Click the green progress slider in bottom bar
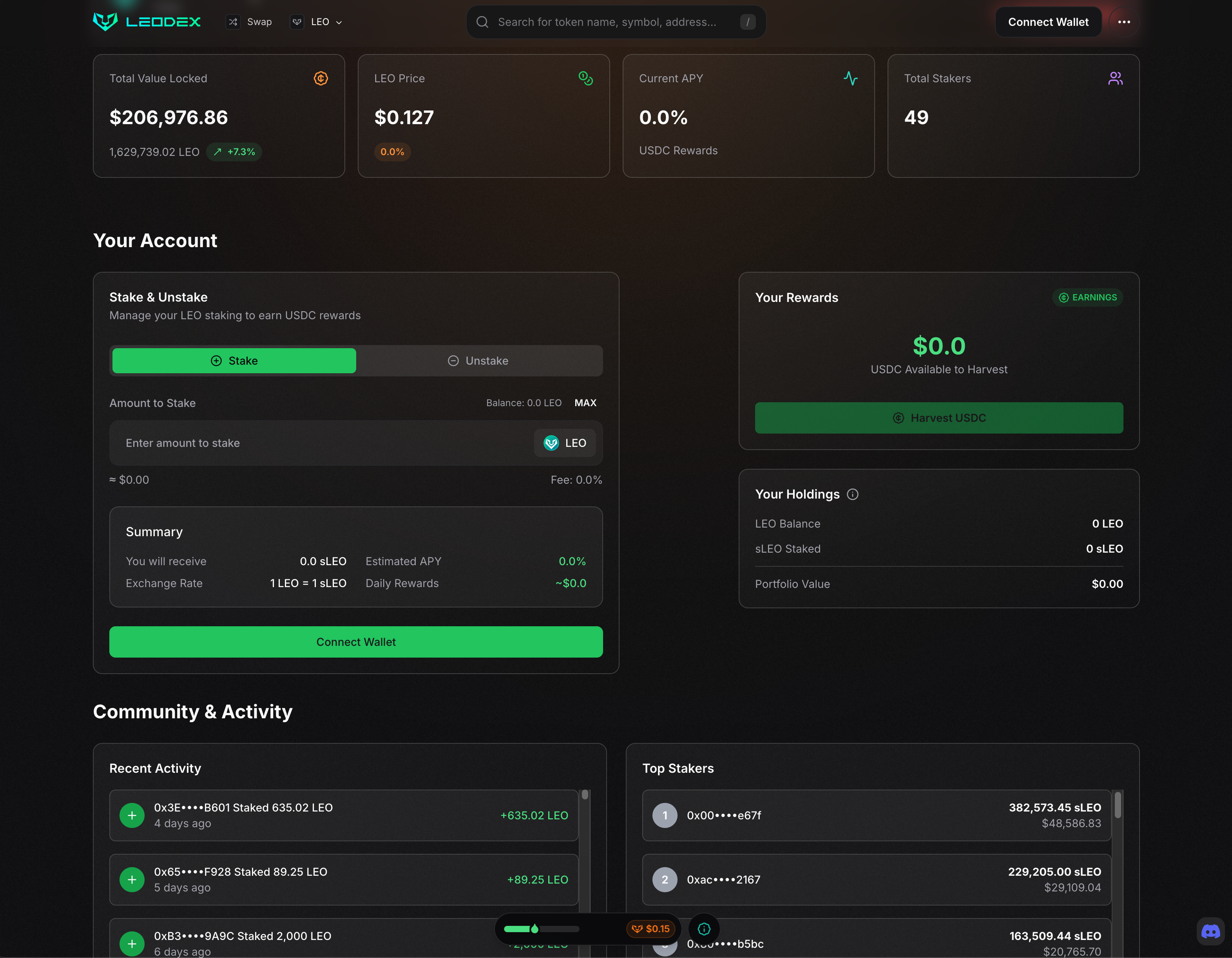Image resolution: width=1232 pixels, height=958 pixels. (540, 929)
